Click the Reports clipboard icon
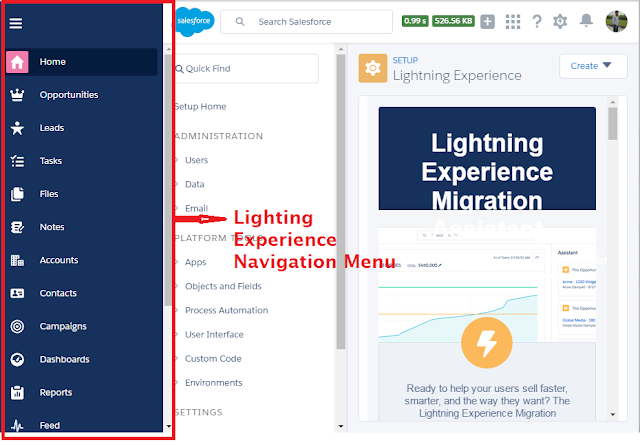The width and height of the screenshot is (640, 445). tap(17, 393)
